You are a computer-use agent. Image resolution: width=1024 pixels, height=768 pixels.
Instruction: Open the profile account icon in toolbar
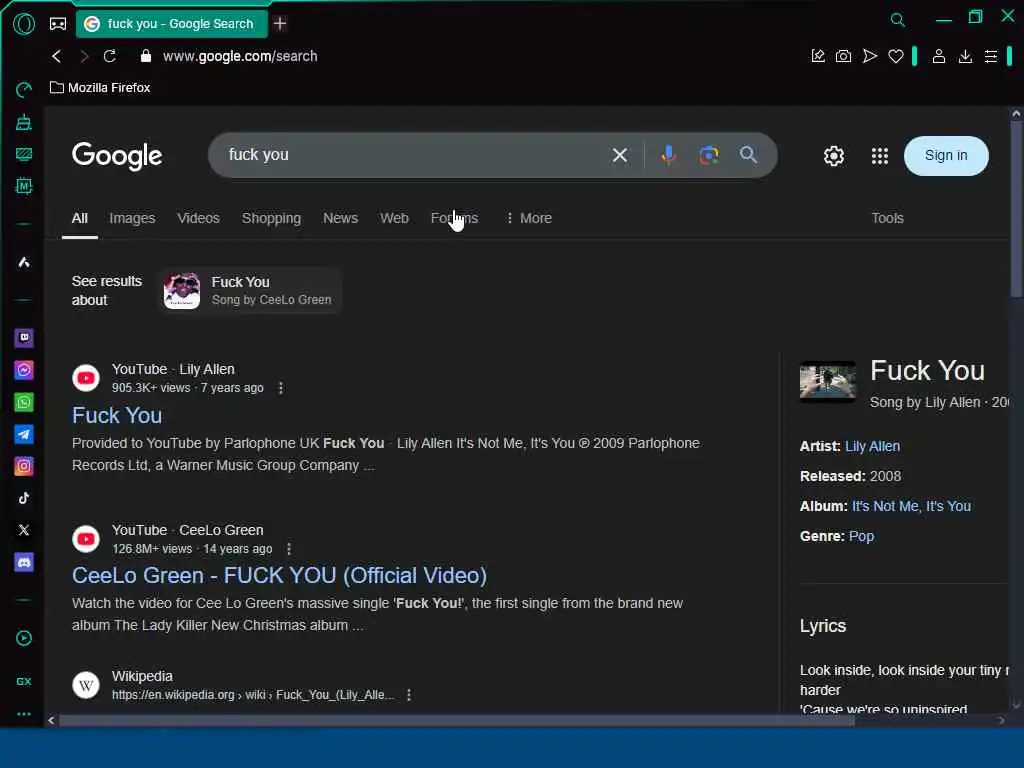coord(938,56)
